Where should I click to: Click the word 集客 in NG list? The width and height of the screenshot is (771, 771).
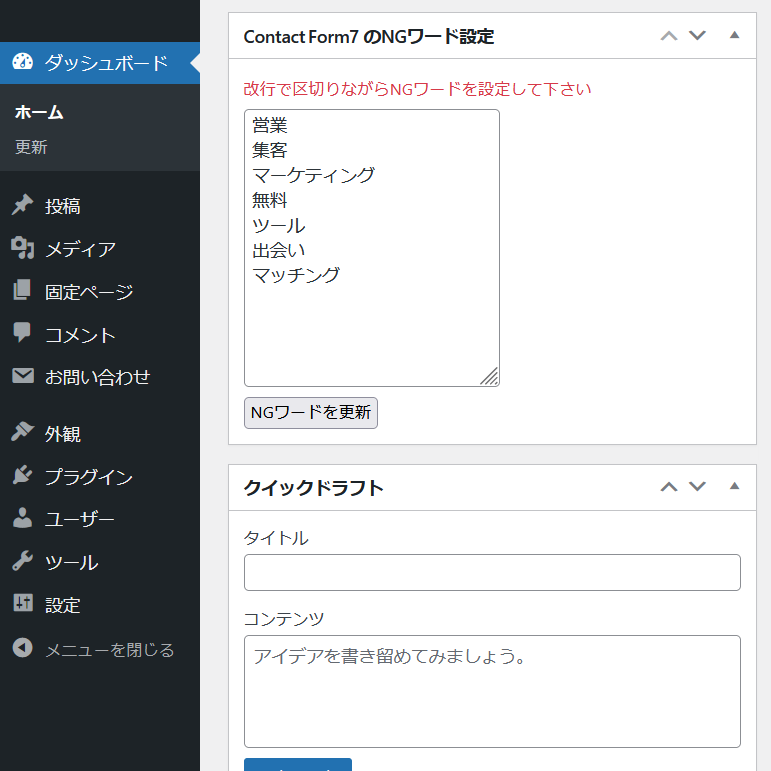(x=270, y=150)
